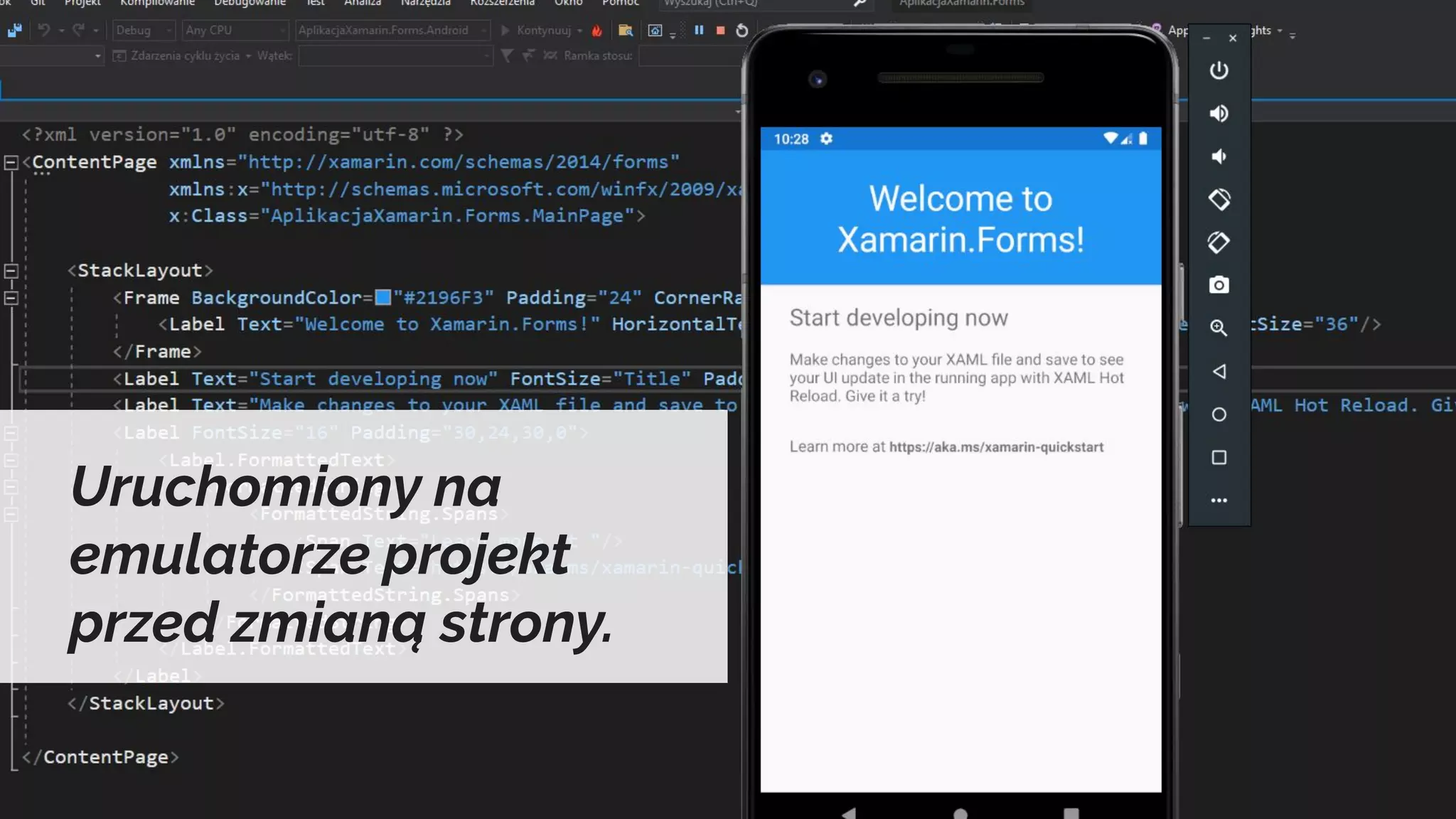
Task: Click the blue Welcome to Xamarin.Forms! banner
Action: click(960, 217)
